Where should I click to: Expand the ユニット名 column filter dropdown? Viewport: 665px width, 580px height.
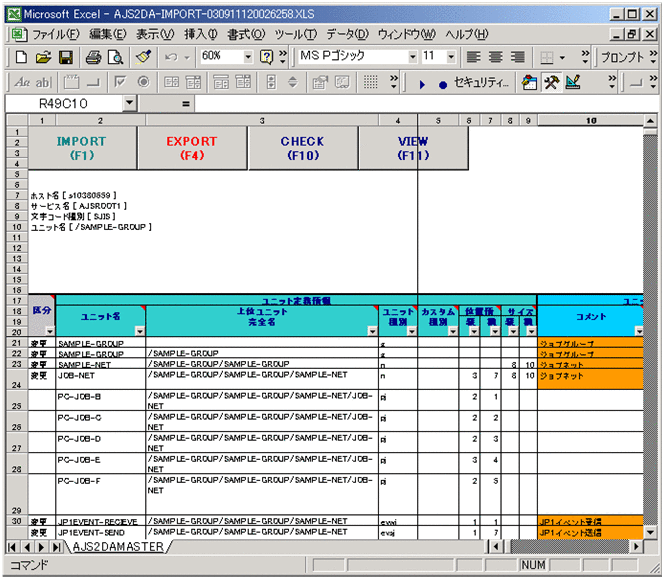tap(138, 330)
